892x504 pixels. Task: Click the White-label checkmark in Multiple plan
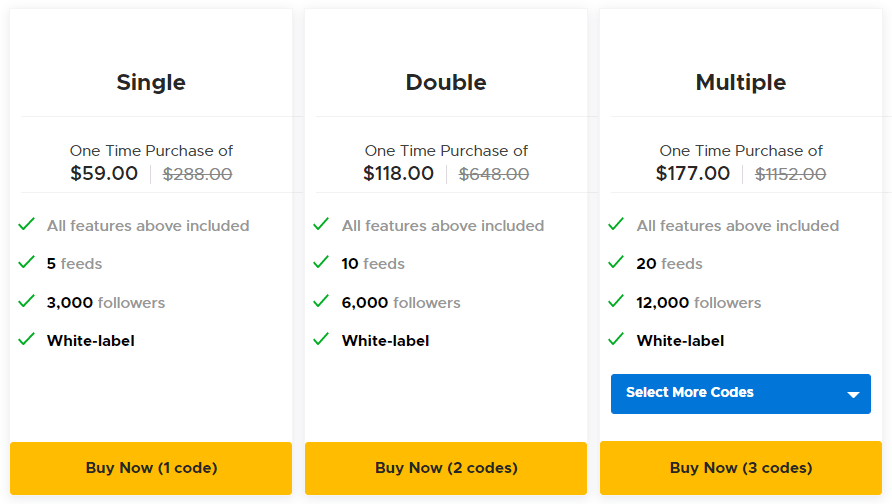point(616,339)
